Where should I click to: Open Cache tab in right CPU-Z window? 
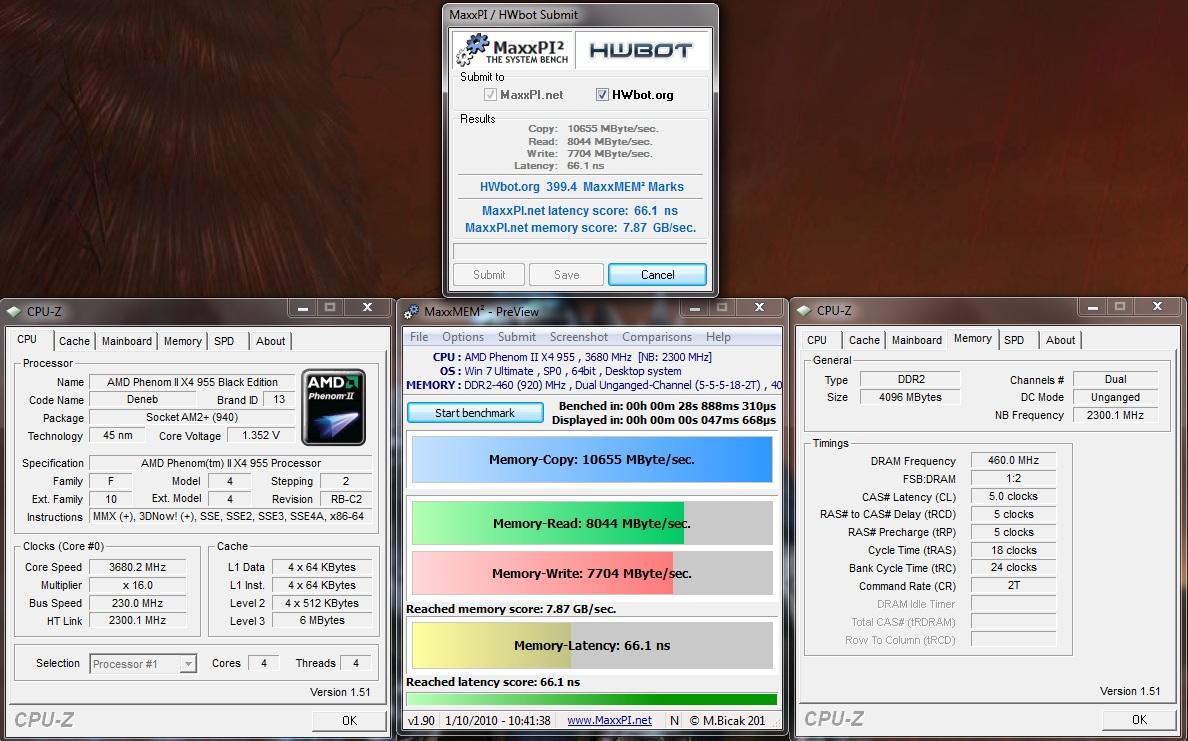click(x=864, y=340)
